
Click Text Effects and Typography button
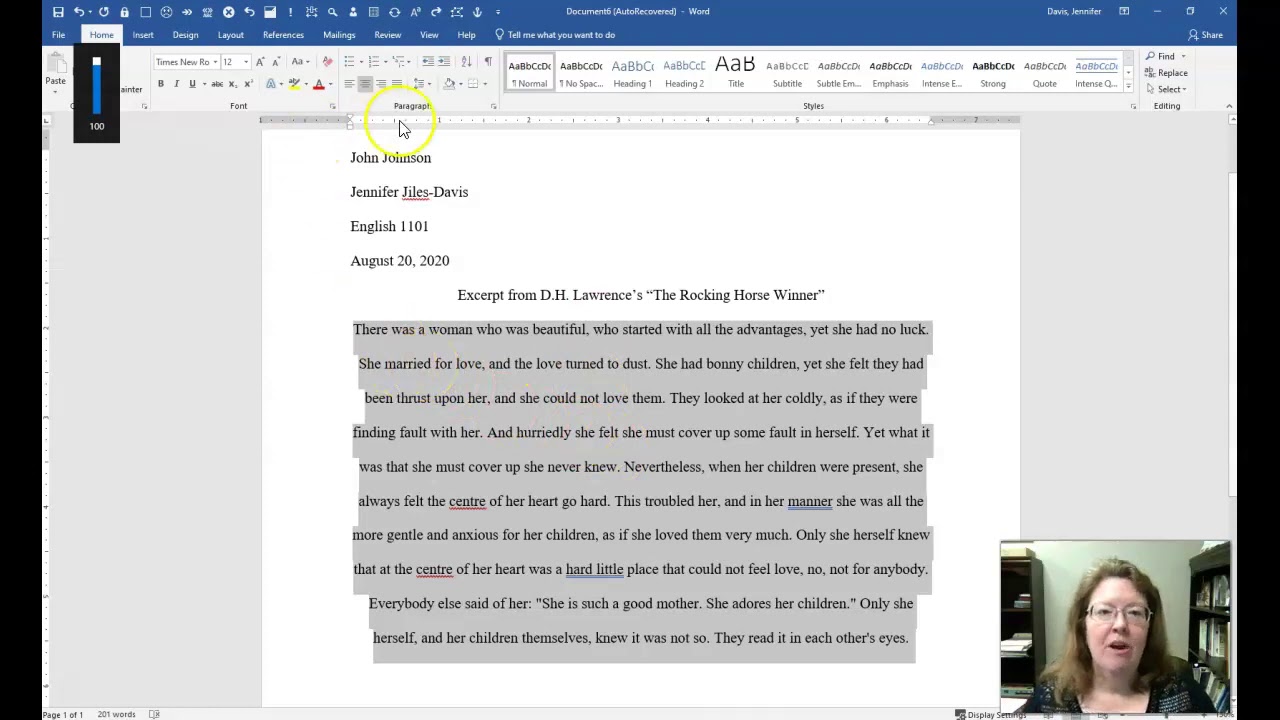270,84
